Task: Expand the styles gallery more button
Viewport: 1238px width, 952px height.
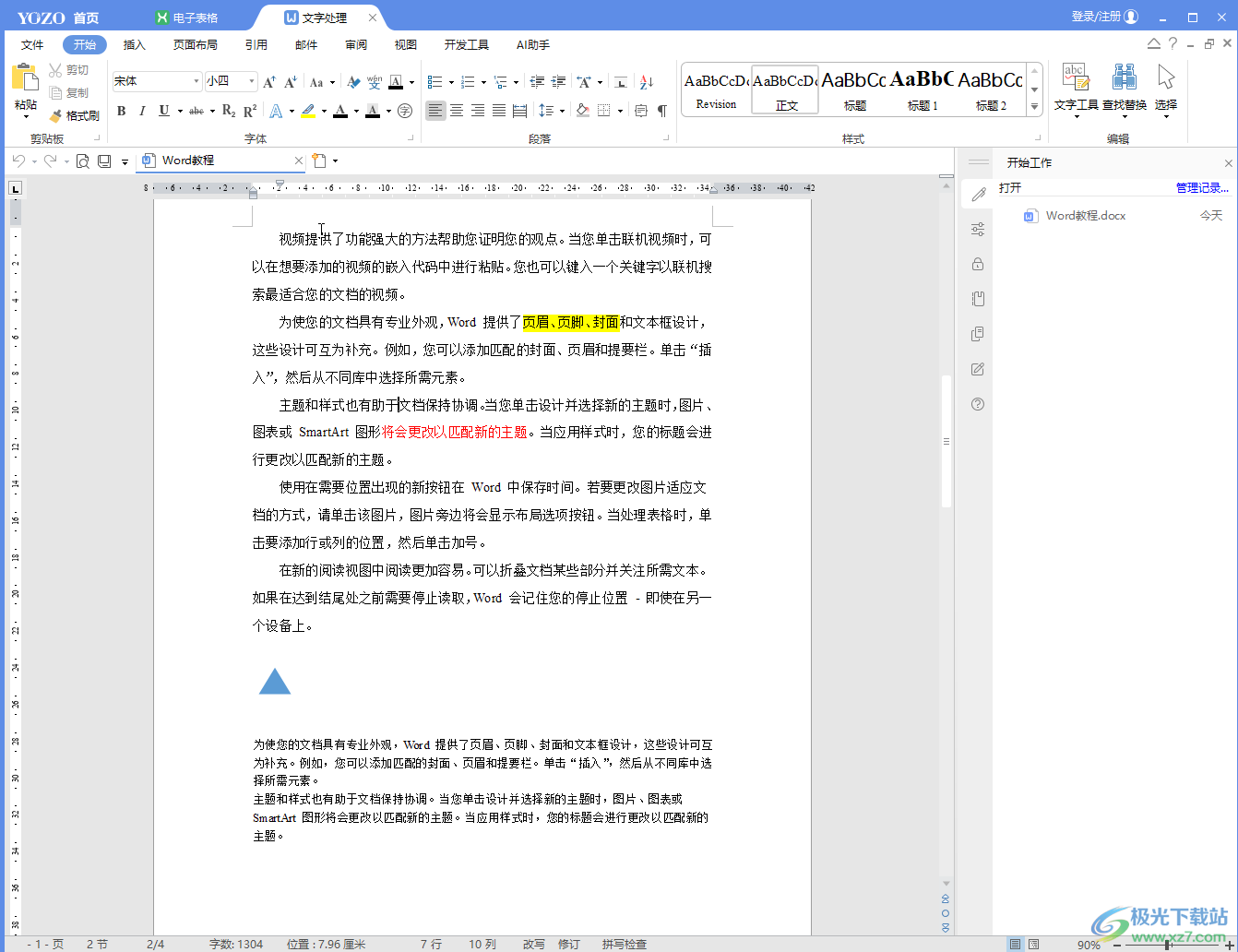Action: click(1035, 107)
